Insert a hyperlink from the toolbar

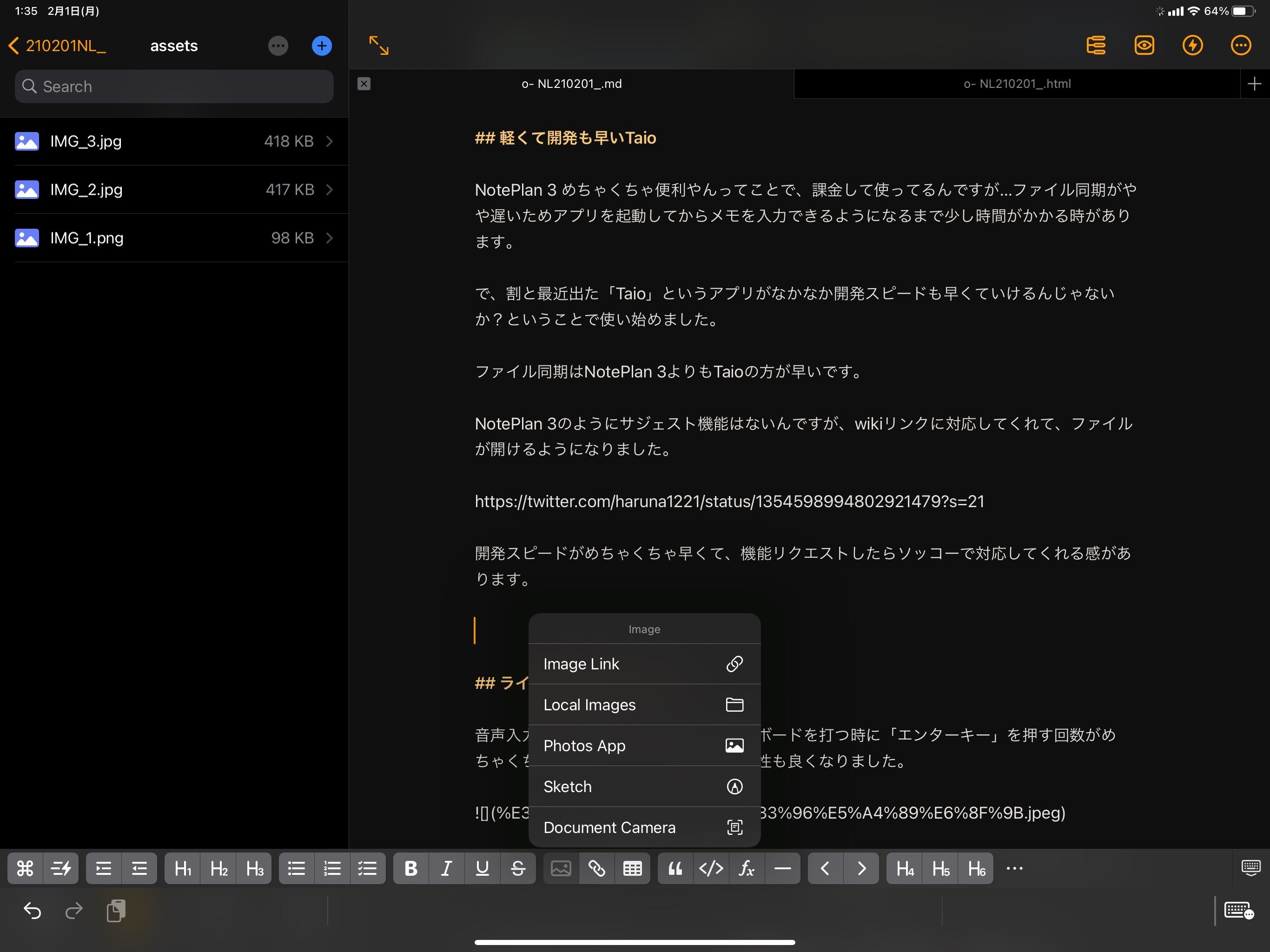point(596,868)
